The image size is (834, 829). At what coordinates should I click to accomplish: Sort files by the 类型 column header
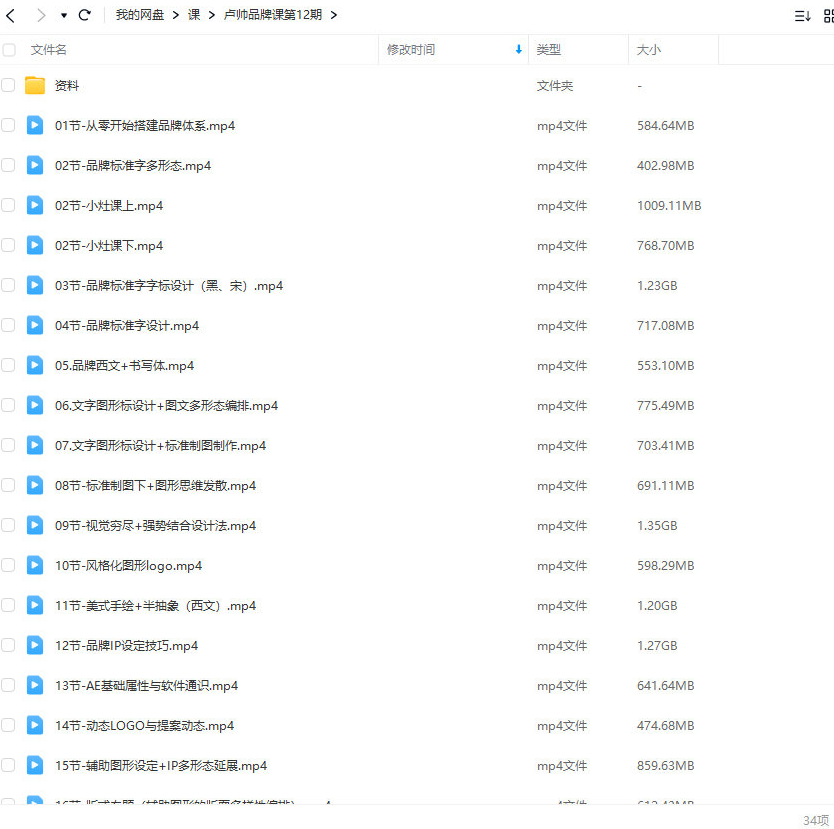[548, 49]
